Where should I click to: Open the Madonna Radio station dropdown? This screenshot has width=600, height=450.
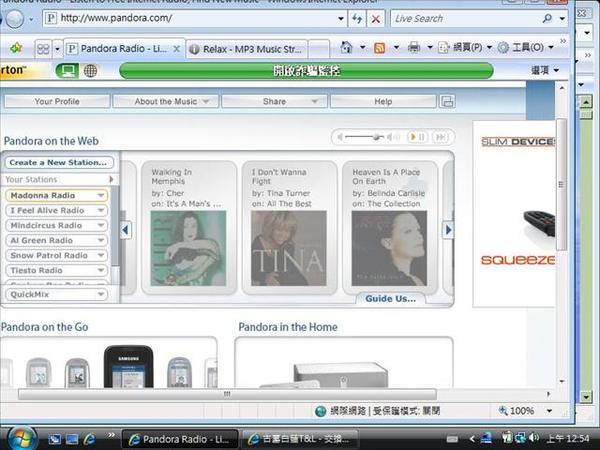pos(101,196)
